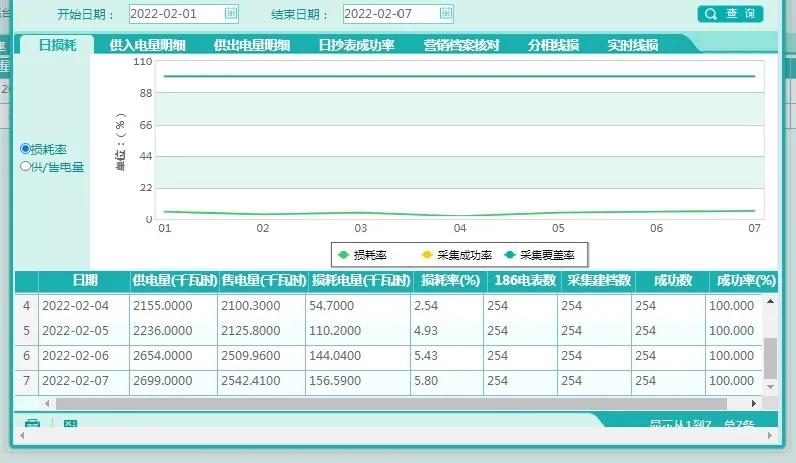Select the 损耗率 radio button
This screenshot has height=463, width=796.
[25, 149]
